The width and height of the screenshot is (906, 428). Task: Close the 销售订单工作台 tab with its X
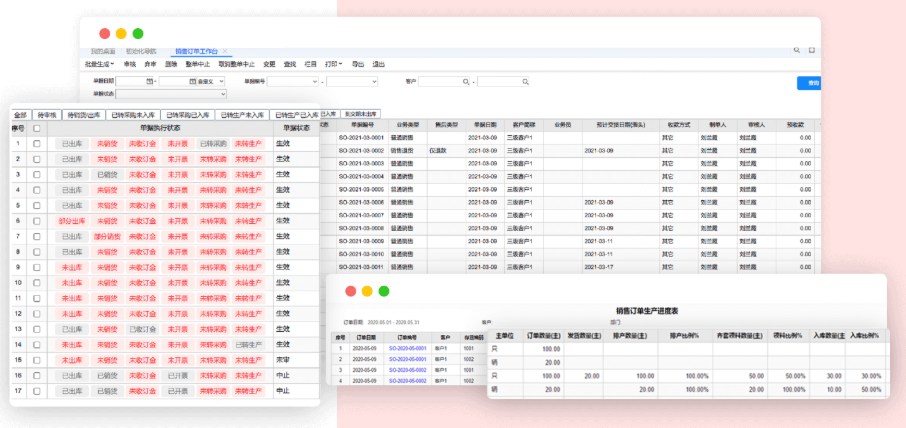(x=225, y=50)
